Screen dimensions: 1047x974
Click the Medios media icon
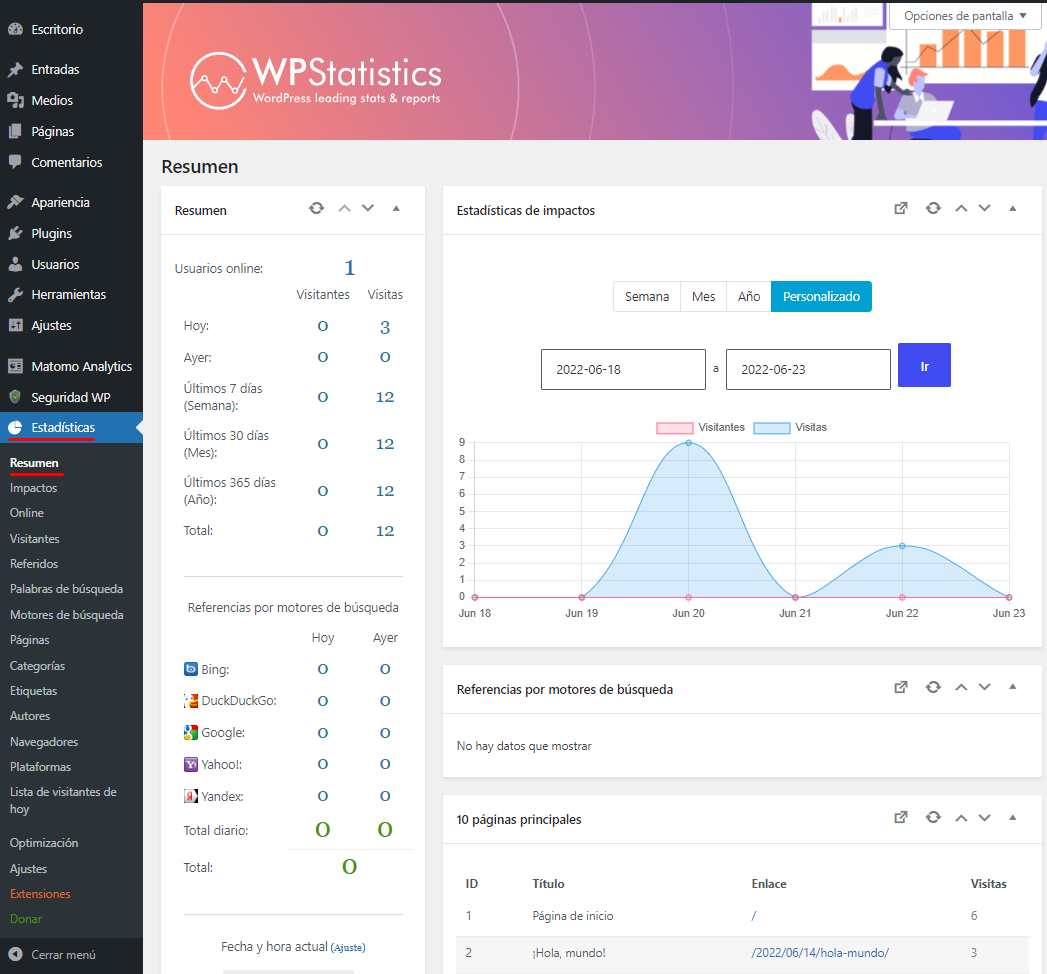pos(15,100)
